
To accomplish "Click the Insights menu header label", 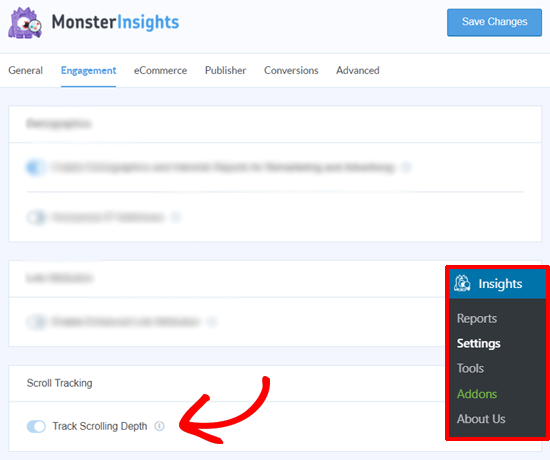I will [500, 284].
